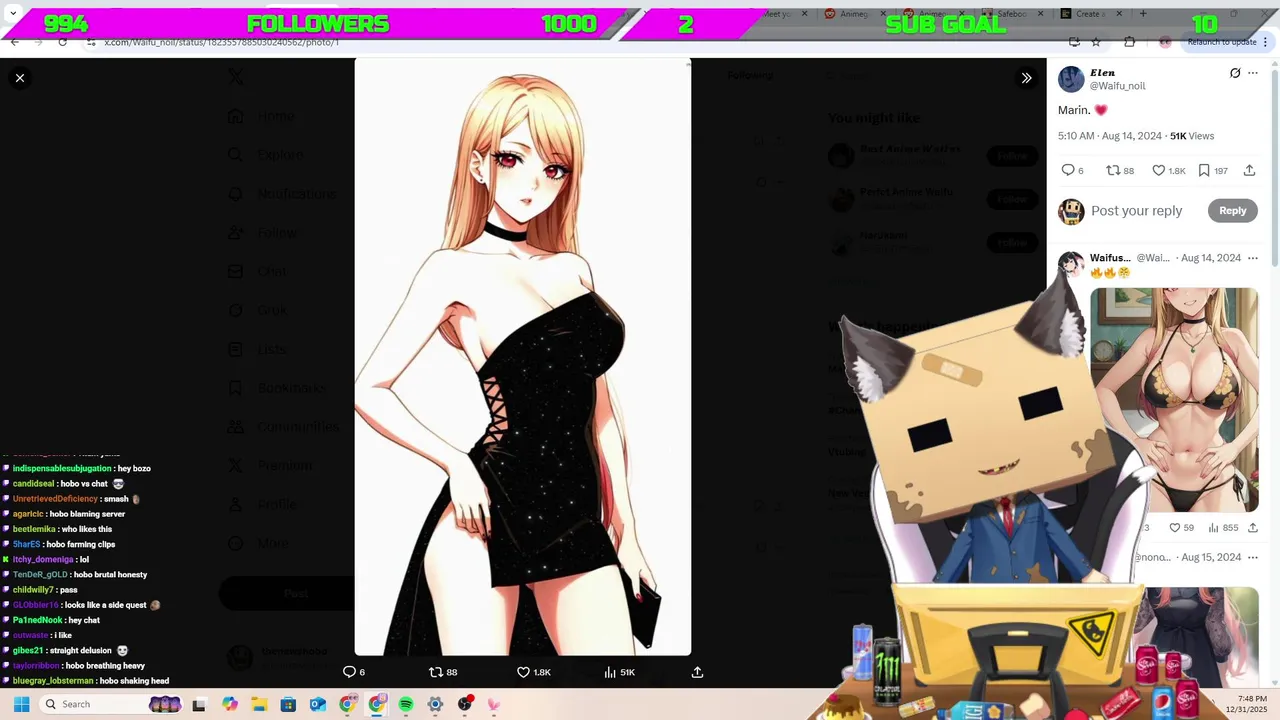Open a new browser tab with plus
The width and height of the screenshot is (1280, 720).
pyautogui.click(x=1143, y=14)
